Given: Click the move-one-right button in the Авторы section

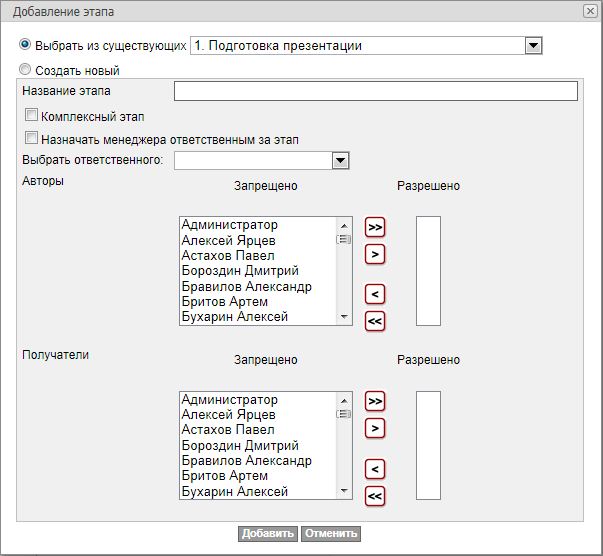Looking at the screenshot, I should tap(375, 254).
